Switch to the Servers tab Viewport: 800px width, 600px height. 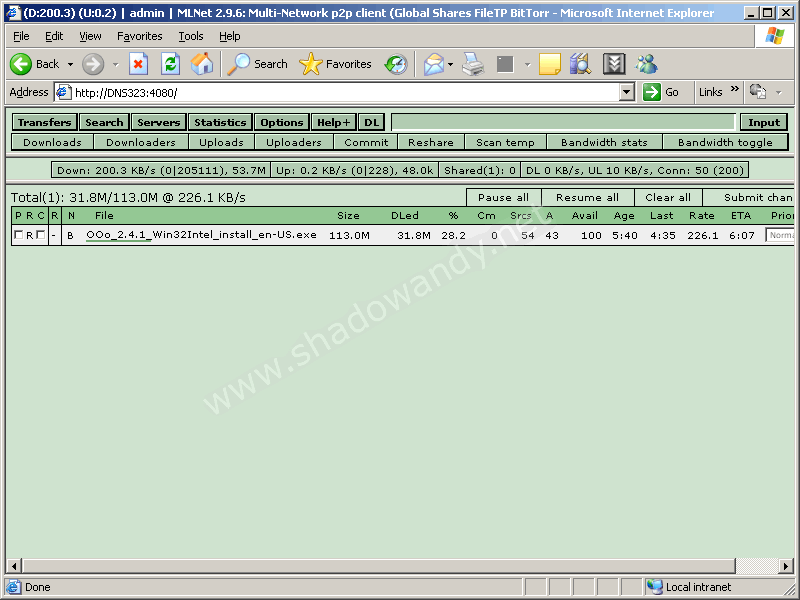click(x=159, y=122)
